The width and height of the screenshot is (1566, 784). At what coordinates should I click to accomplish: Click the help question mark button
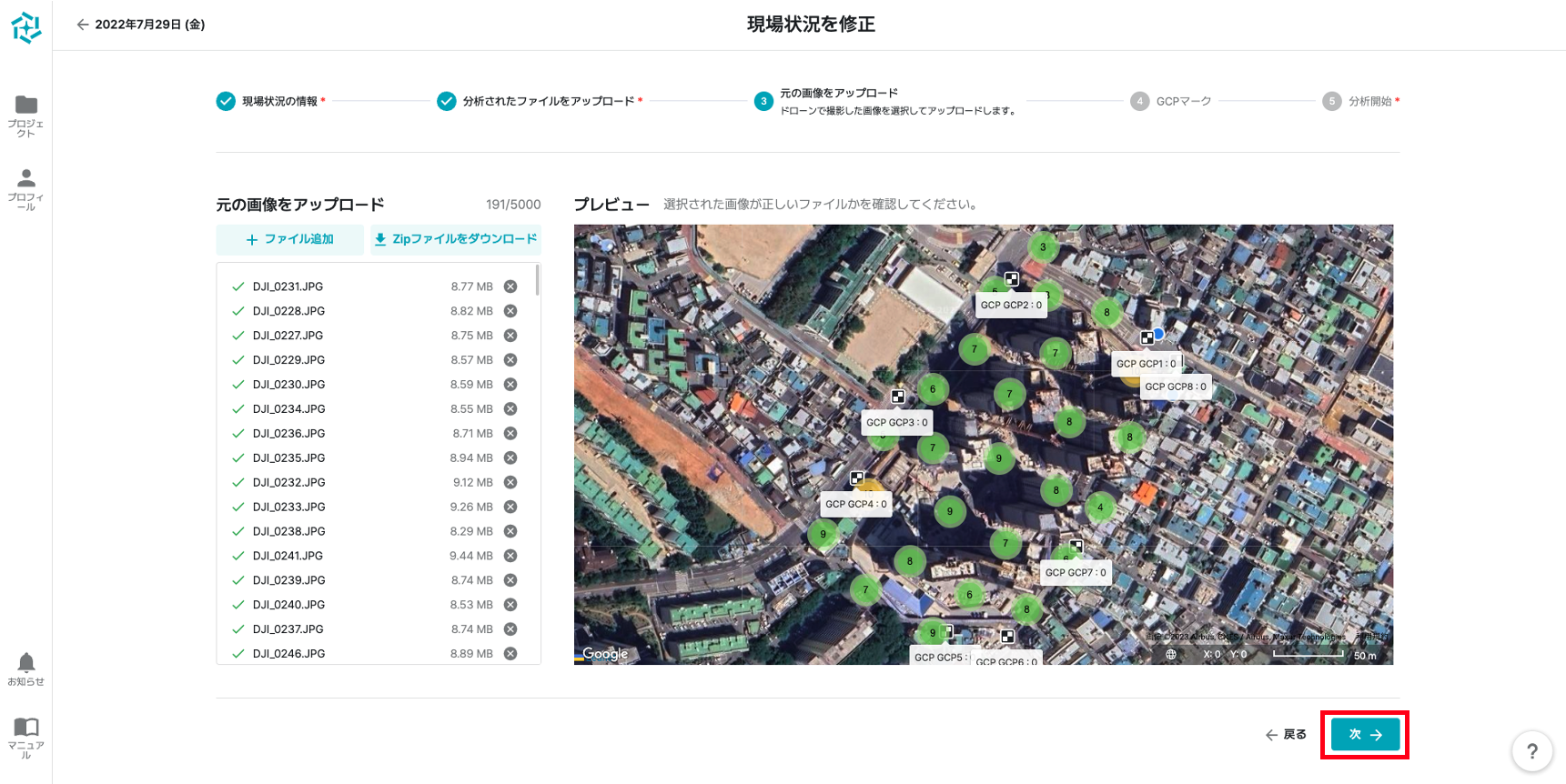pos(1531,751)
